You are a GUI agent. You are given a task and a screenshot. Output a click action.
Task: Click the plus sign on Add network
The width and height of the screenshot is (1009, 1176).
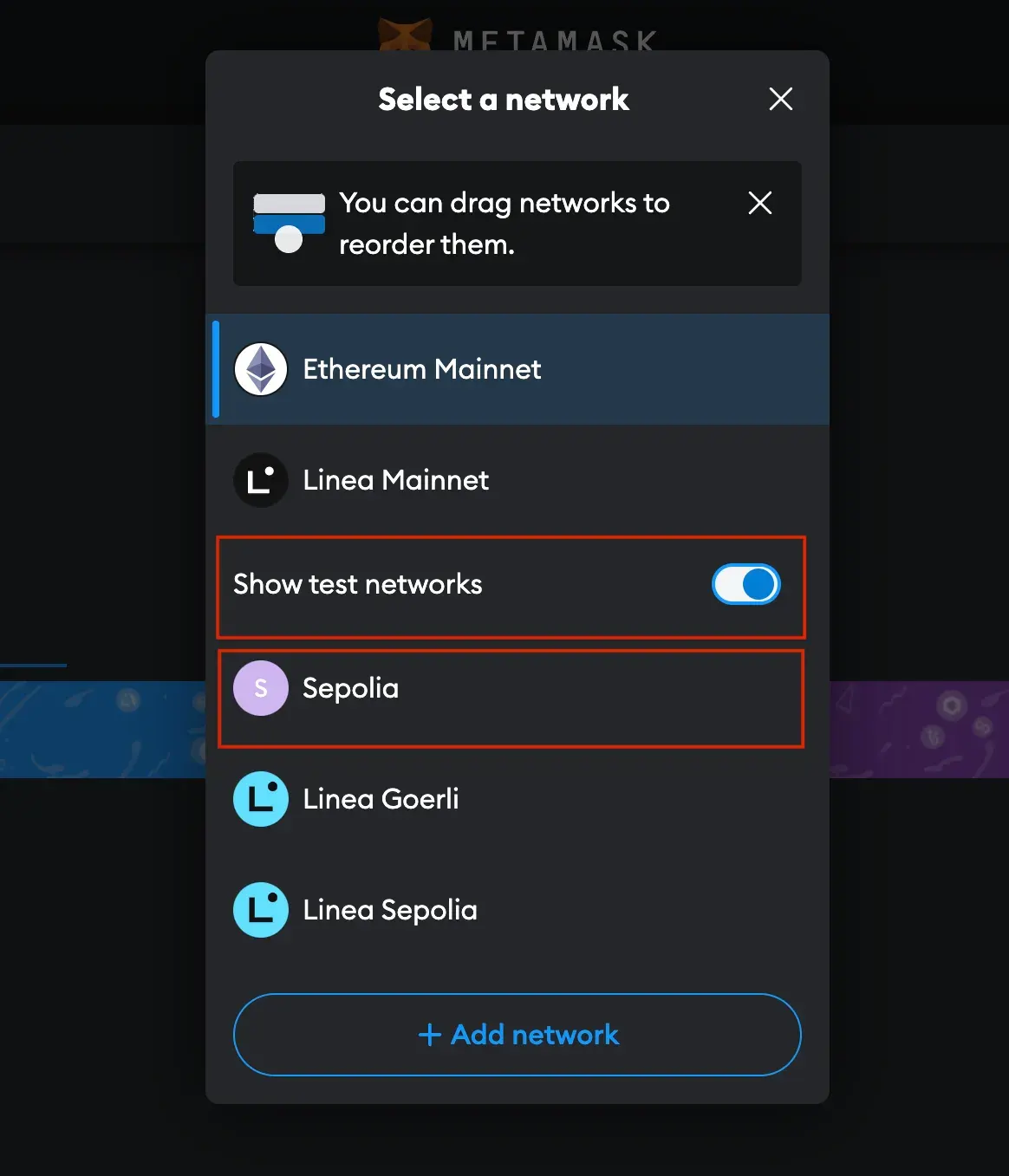point(430,1035)
